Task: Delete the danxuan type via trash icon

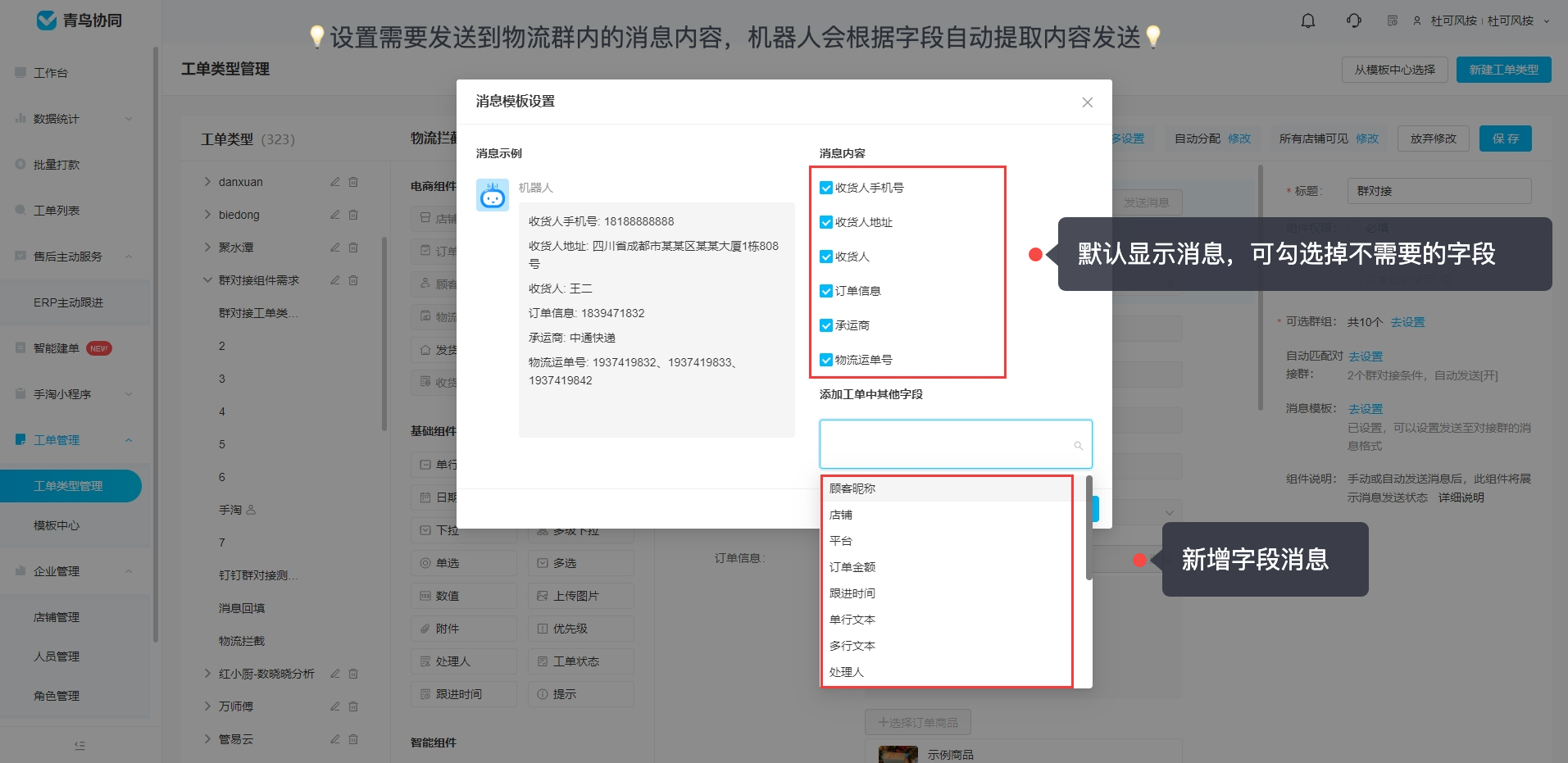Action: 353,182
